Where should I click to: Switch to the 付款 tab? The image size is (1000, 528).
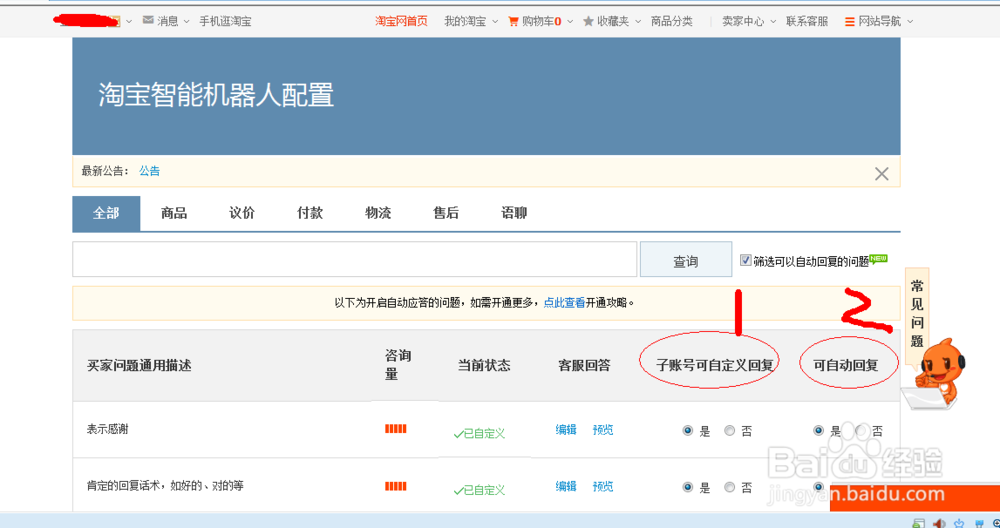310,214
